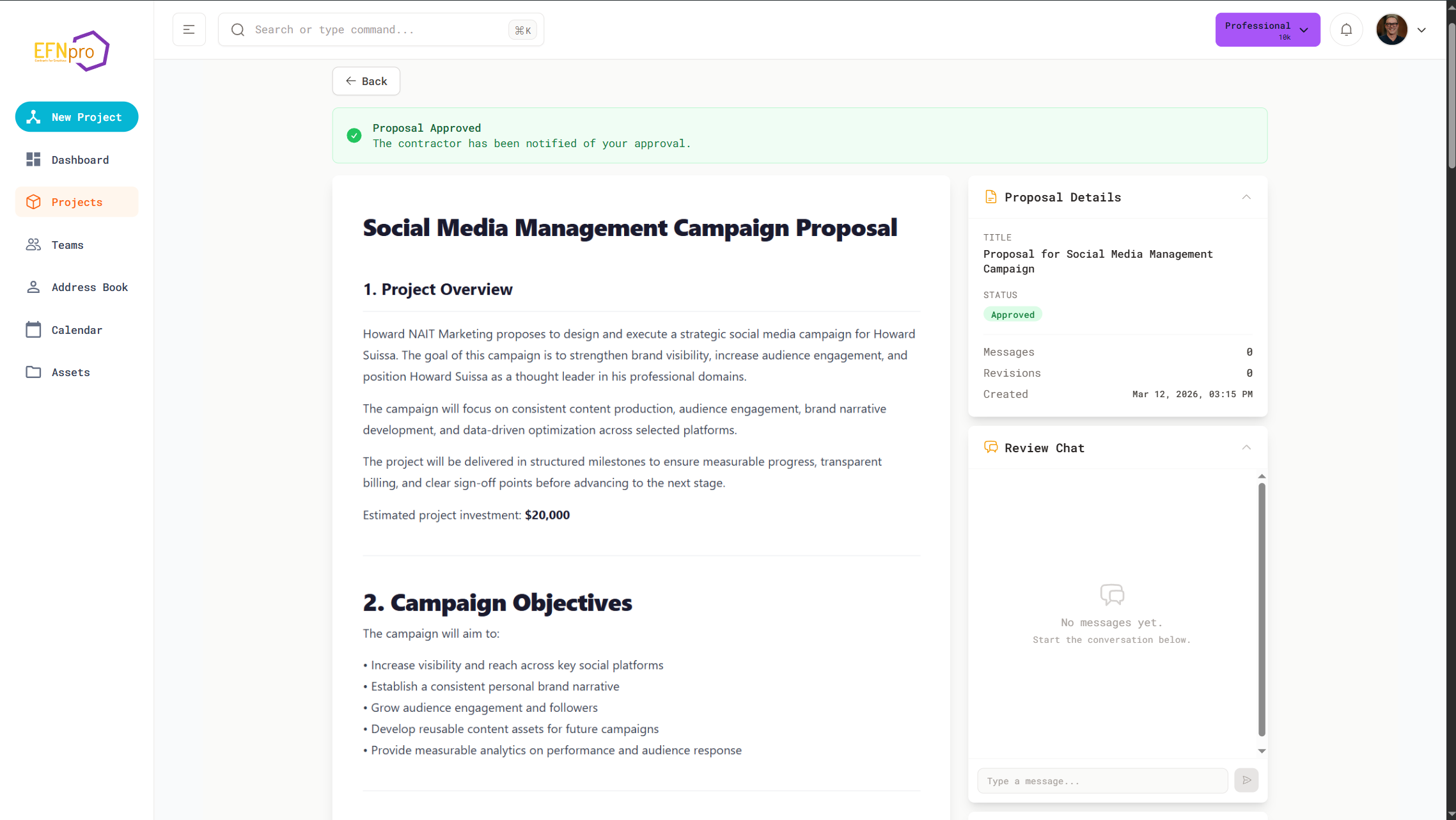Image resolution: width=1456 pixels, height=820 pixels.
Task: Click the contractor notified message
Action: point(532,143)
